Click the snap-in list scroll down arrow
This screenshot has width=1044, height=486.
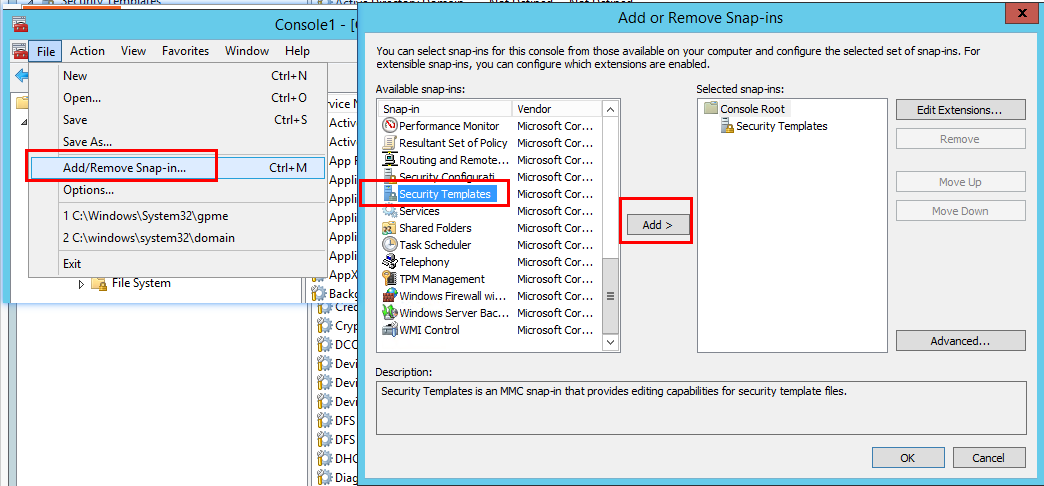[x=610, y=342]
